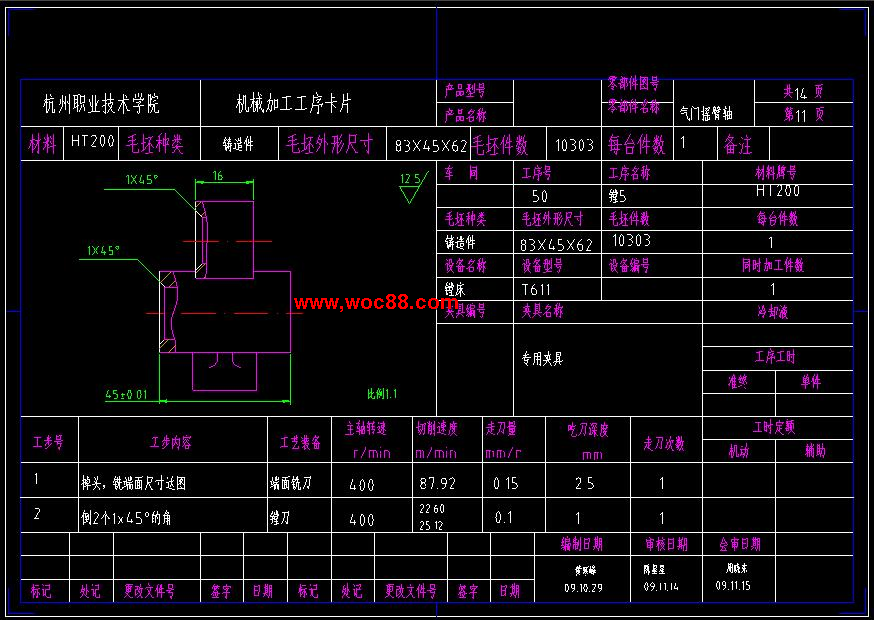Select the 车间 workshop header

pyautogui.click(x=461, y=173)
